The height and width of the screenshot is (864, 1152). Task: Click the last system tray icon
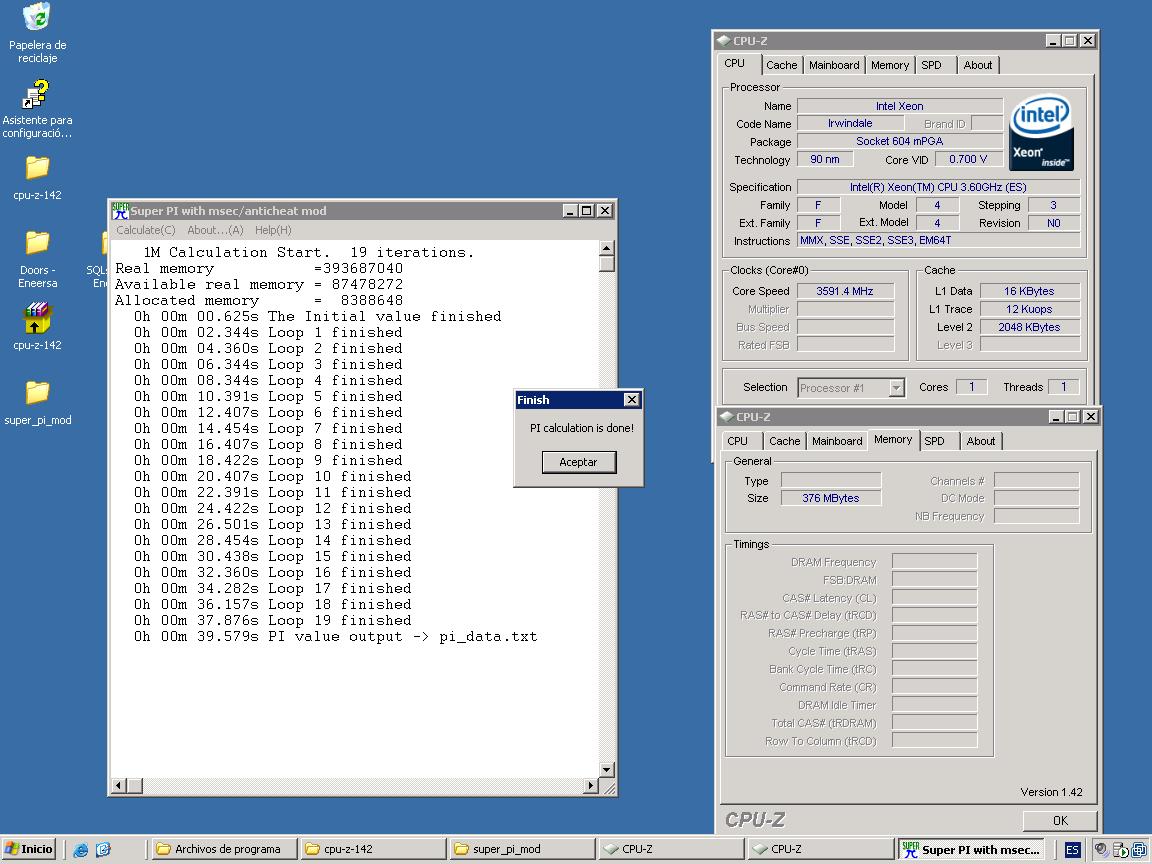(1138, 850)
